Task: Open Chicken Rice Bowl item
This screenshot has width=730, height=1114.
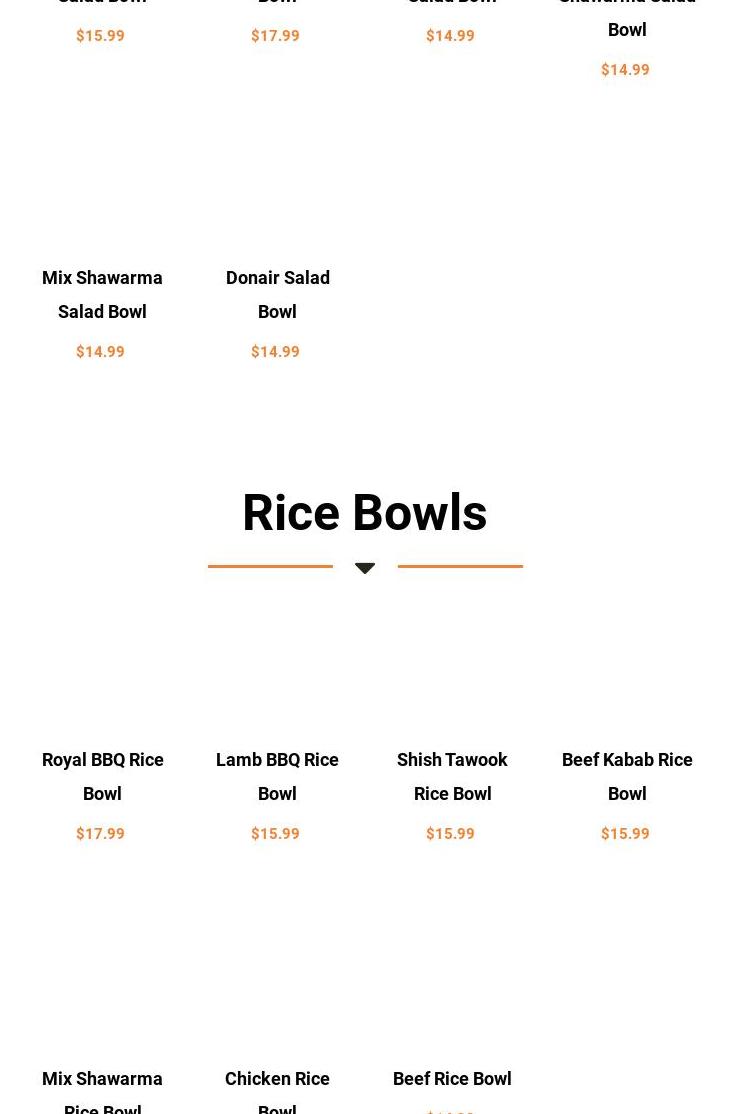Action: pos(277,1091)
